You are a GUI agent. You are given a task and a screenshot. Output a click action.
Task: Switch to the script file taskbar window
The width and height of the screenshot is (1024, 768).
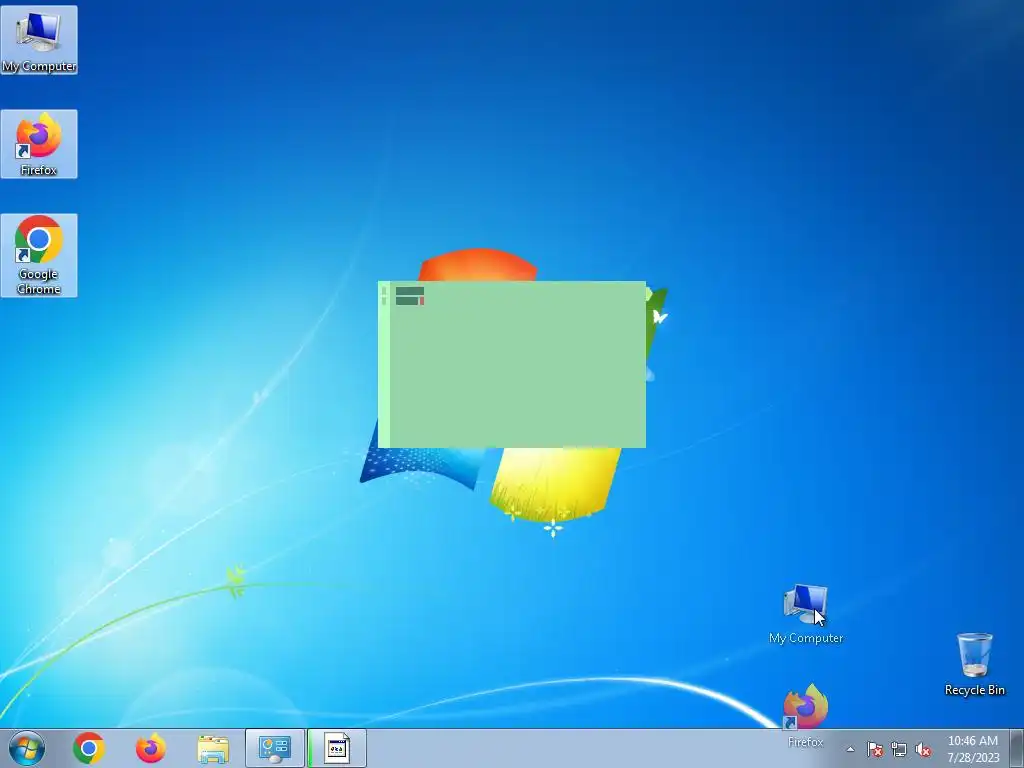(x=337, y=748)
